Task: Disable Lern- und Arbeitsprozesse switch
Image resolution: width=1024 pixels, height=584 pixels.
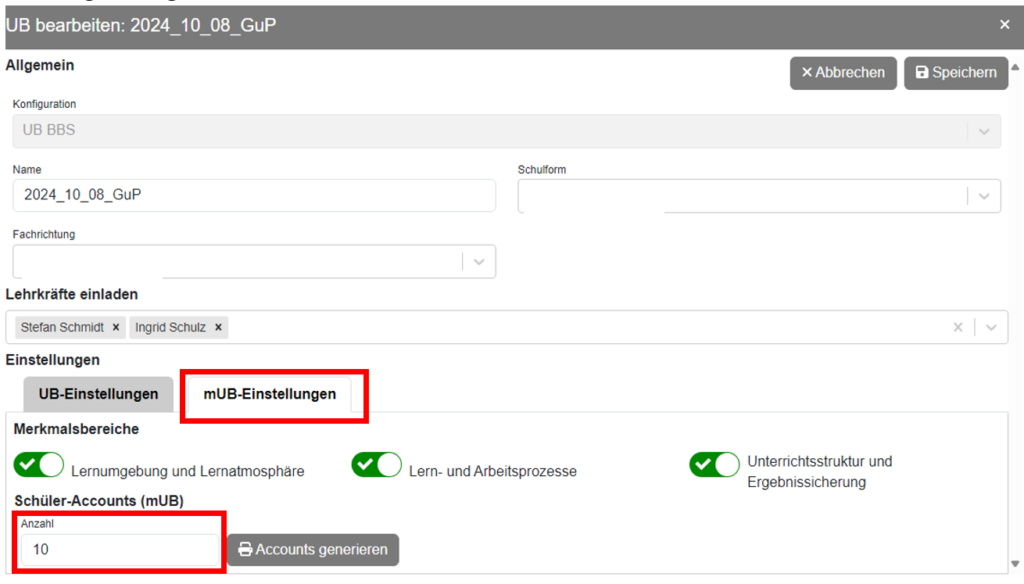Action: click(x=376, y=465)
